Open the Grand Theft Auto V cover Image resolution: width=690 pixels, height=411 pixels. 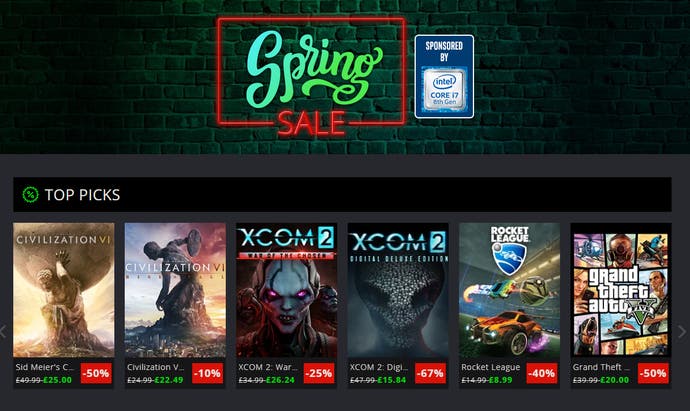(621, 290)
